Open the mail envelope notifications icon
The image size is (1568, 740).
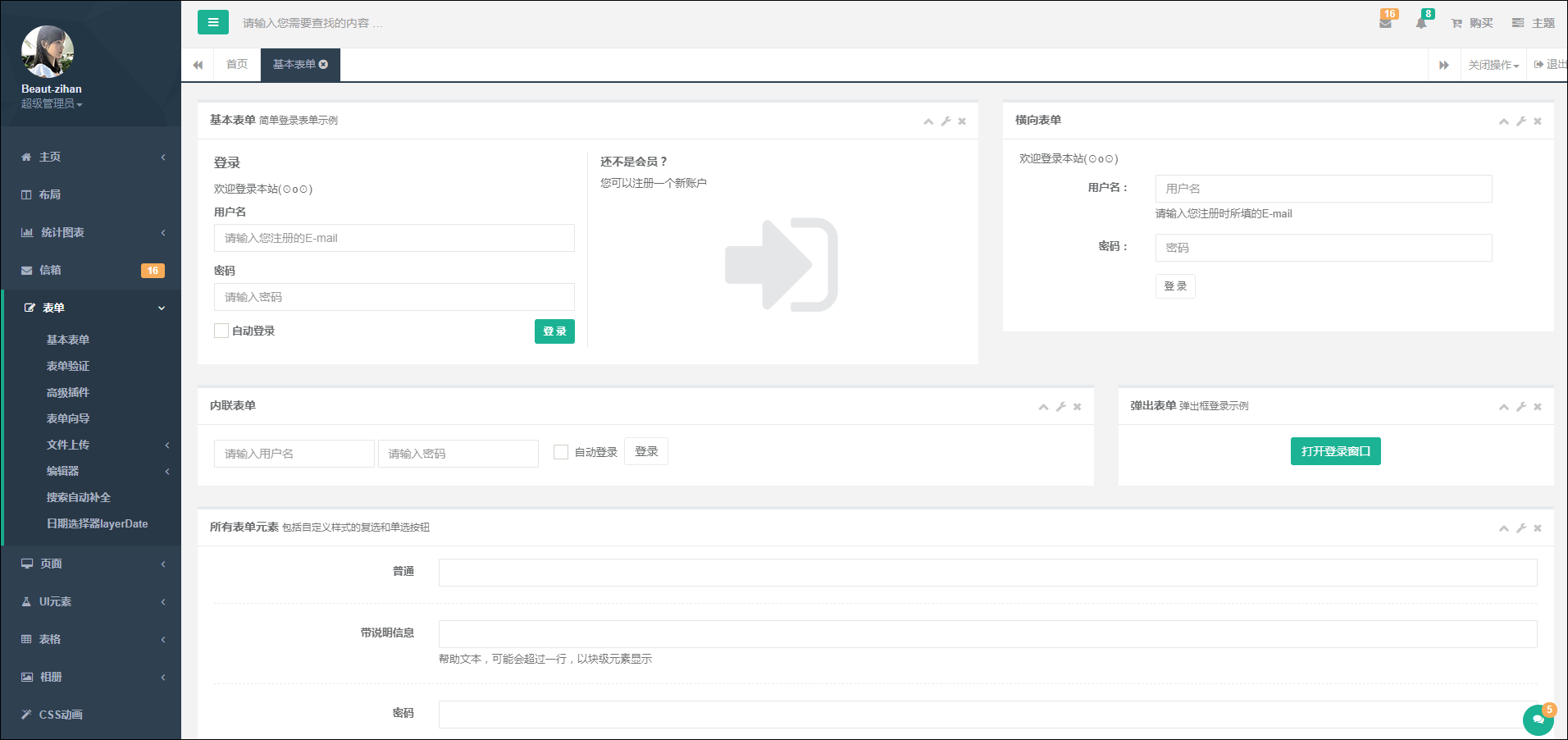click(x=1386, y=23)
